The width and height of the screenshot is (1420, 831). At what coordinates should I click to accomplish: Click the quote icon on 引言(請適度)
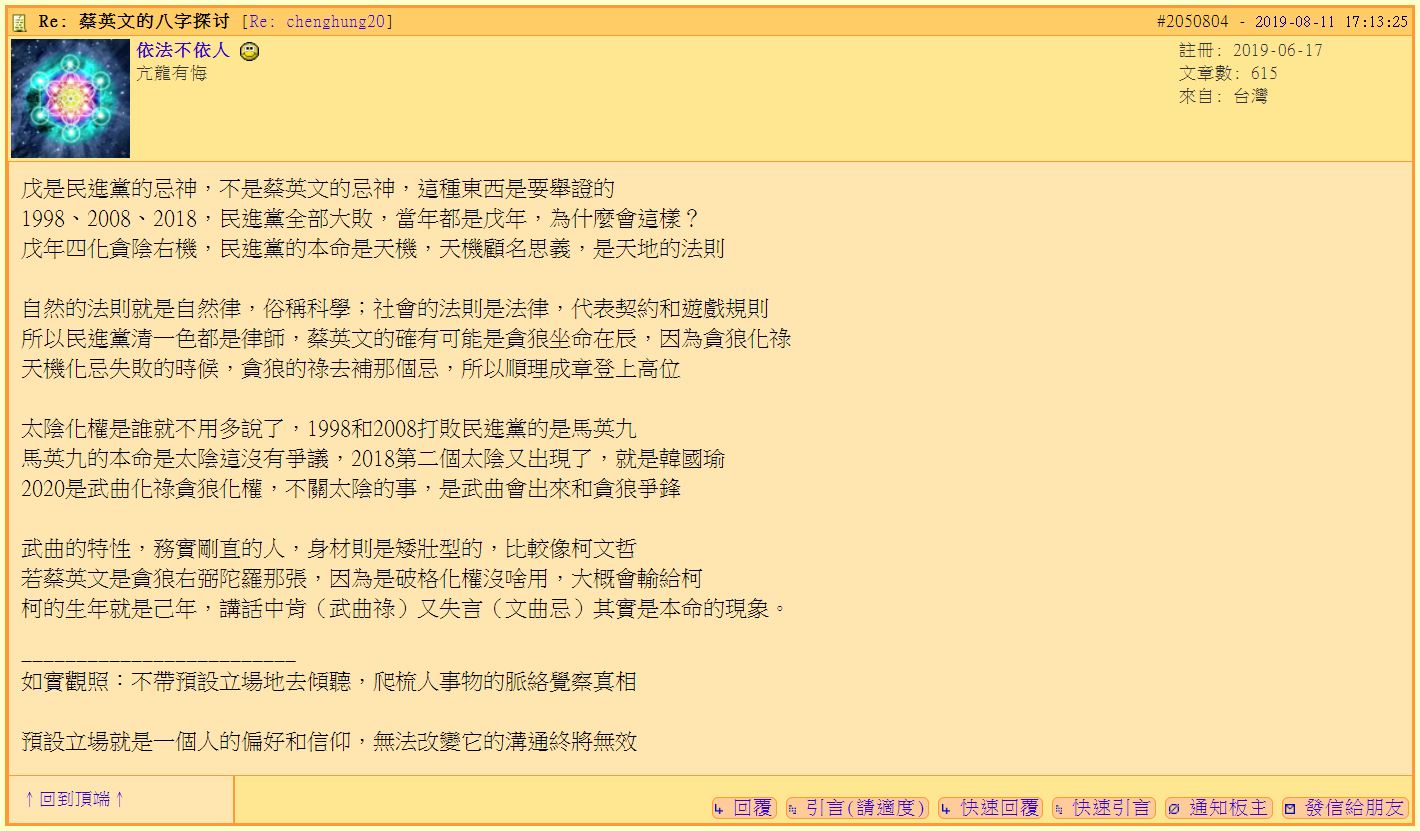tap(793, 808)
